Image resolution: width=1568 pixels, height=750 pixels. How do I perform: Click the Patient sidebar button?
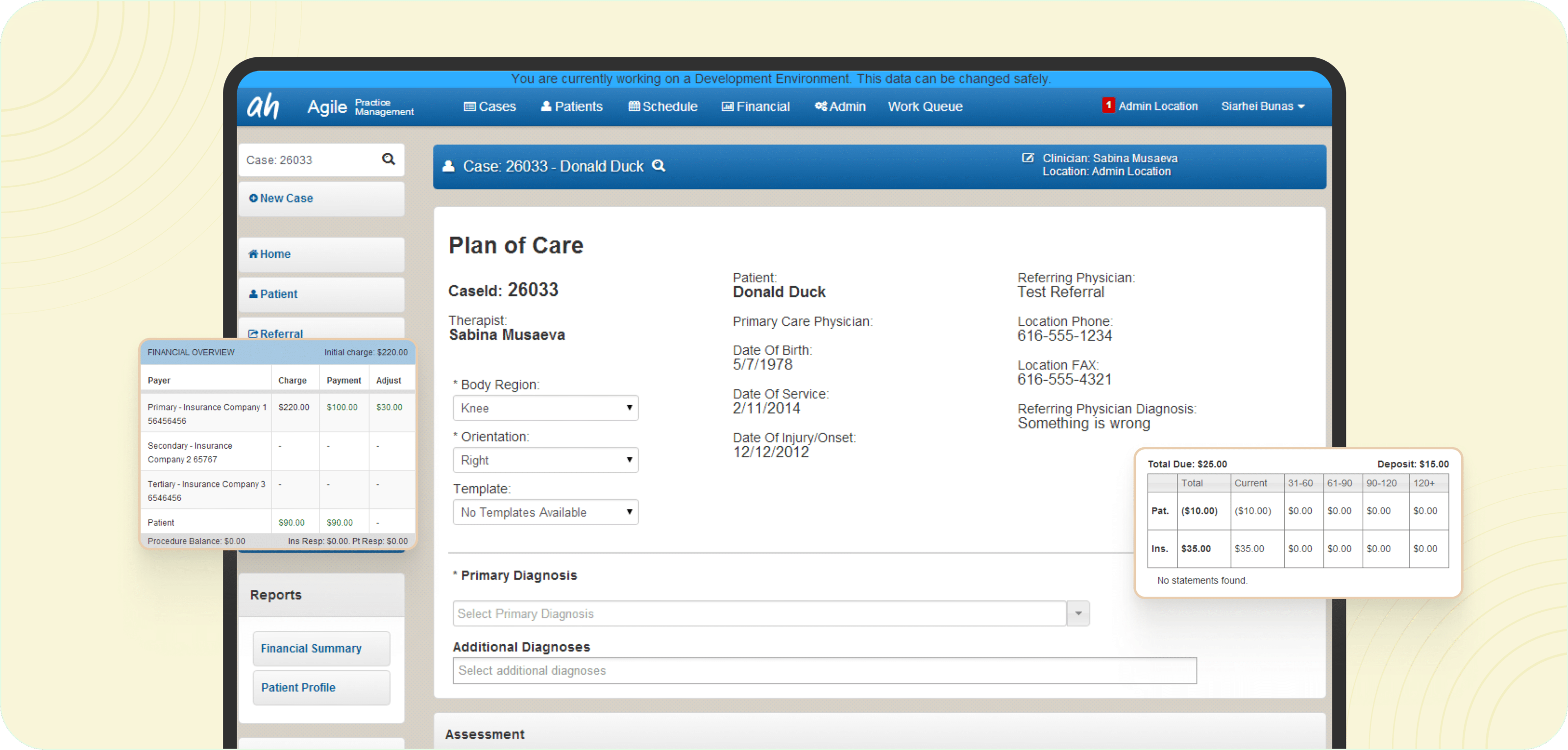pyautogui.click(x=321, y=294)
